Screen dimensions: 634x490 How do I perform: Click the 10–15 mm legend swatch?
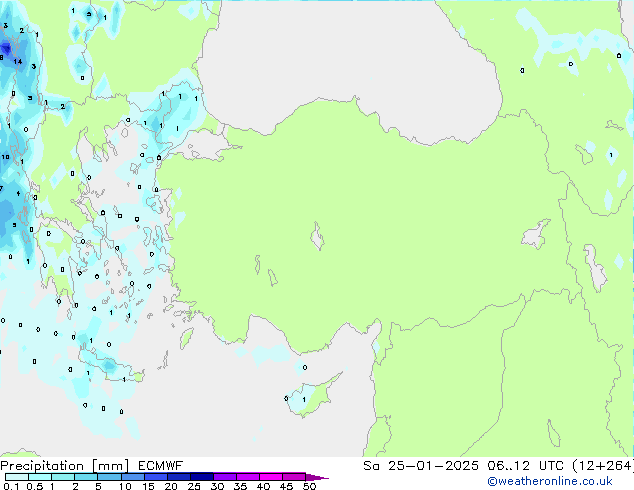coord(132,477)
